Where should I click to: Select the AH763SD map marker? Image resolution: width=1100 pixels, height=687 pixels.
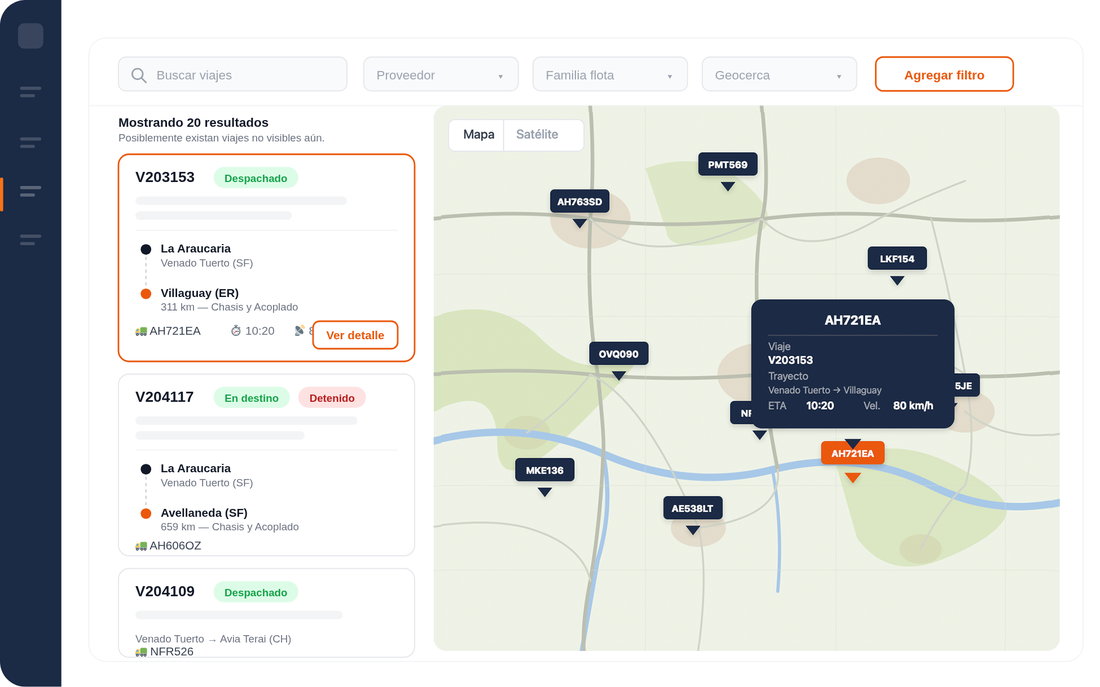(x=579, y=202)
